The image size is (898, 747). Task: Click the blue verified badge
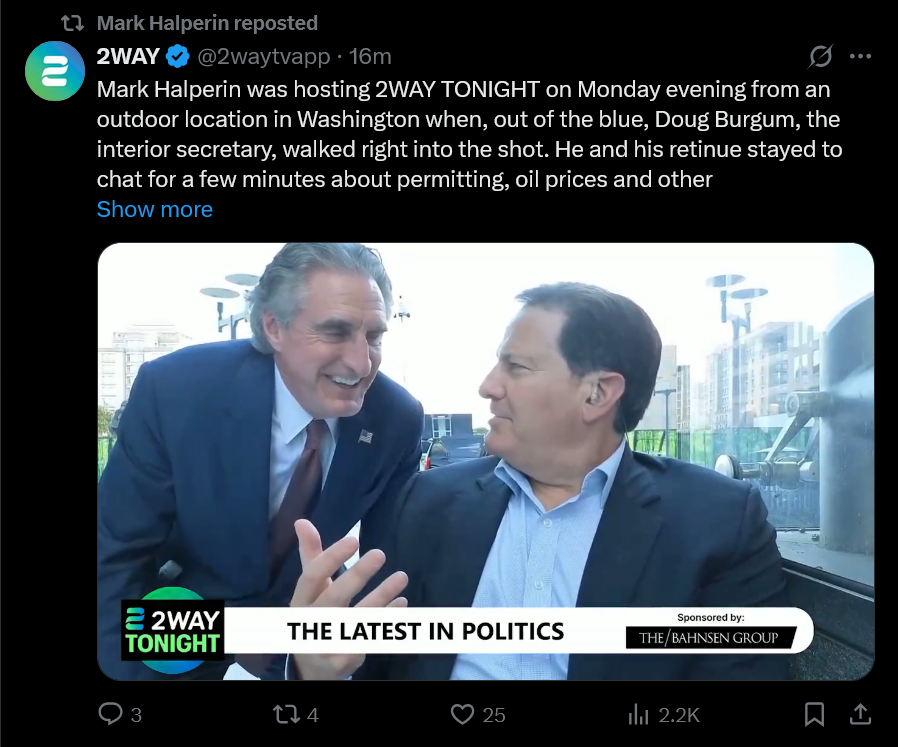(179, 56)
